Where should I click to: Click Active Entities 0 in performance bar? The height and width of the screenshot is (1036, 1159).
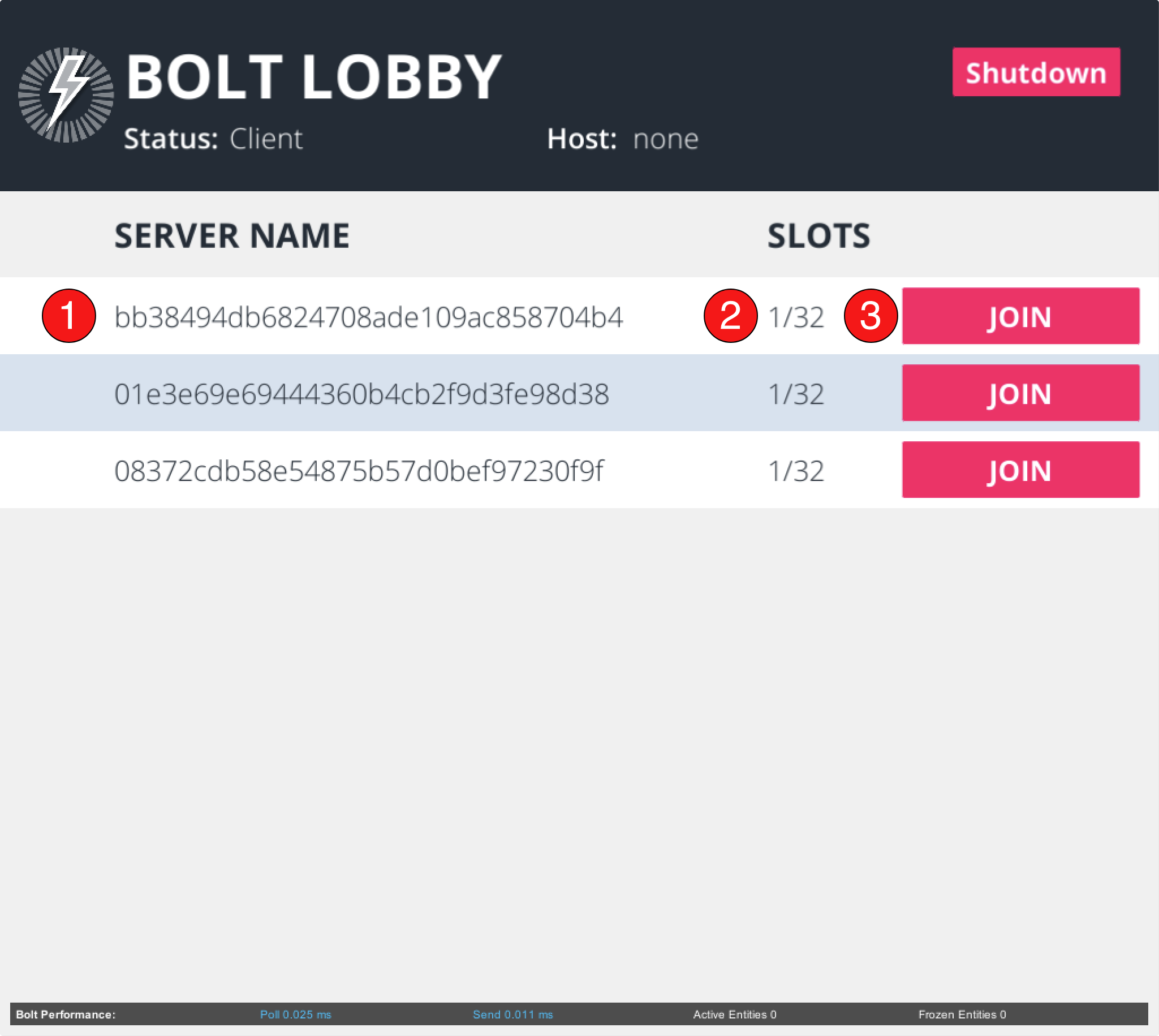735,1014
